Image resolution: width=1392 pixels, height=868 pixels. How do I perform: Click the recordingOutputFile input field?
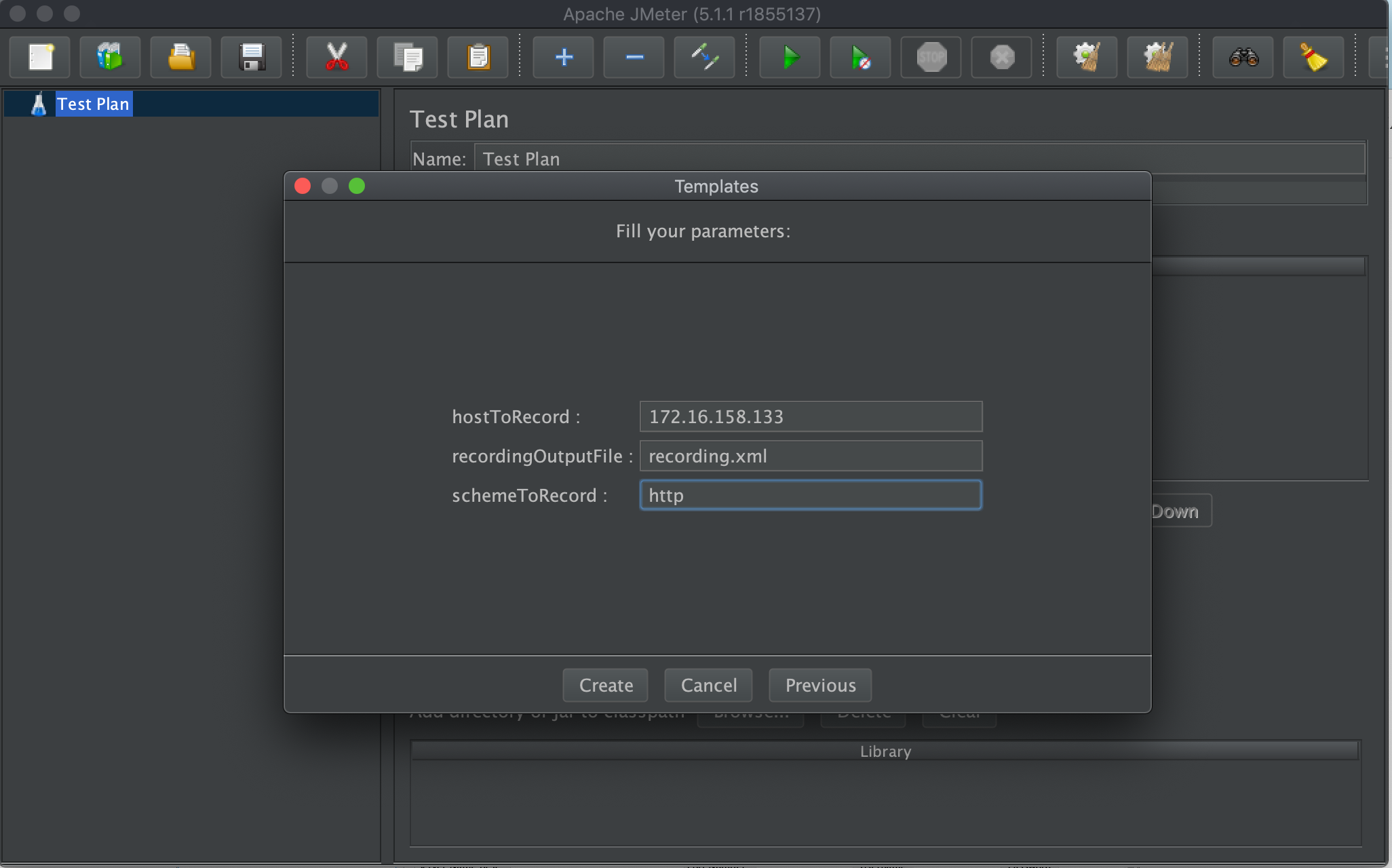pyautogui.click(x=811, y=456)
